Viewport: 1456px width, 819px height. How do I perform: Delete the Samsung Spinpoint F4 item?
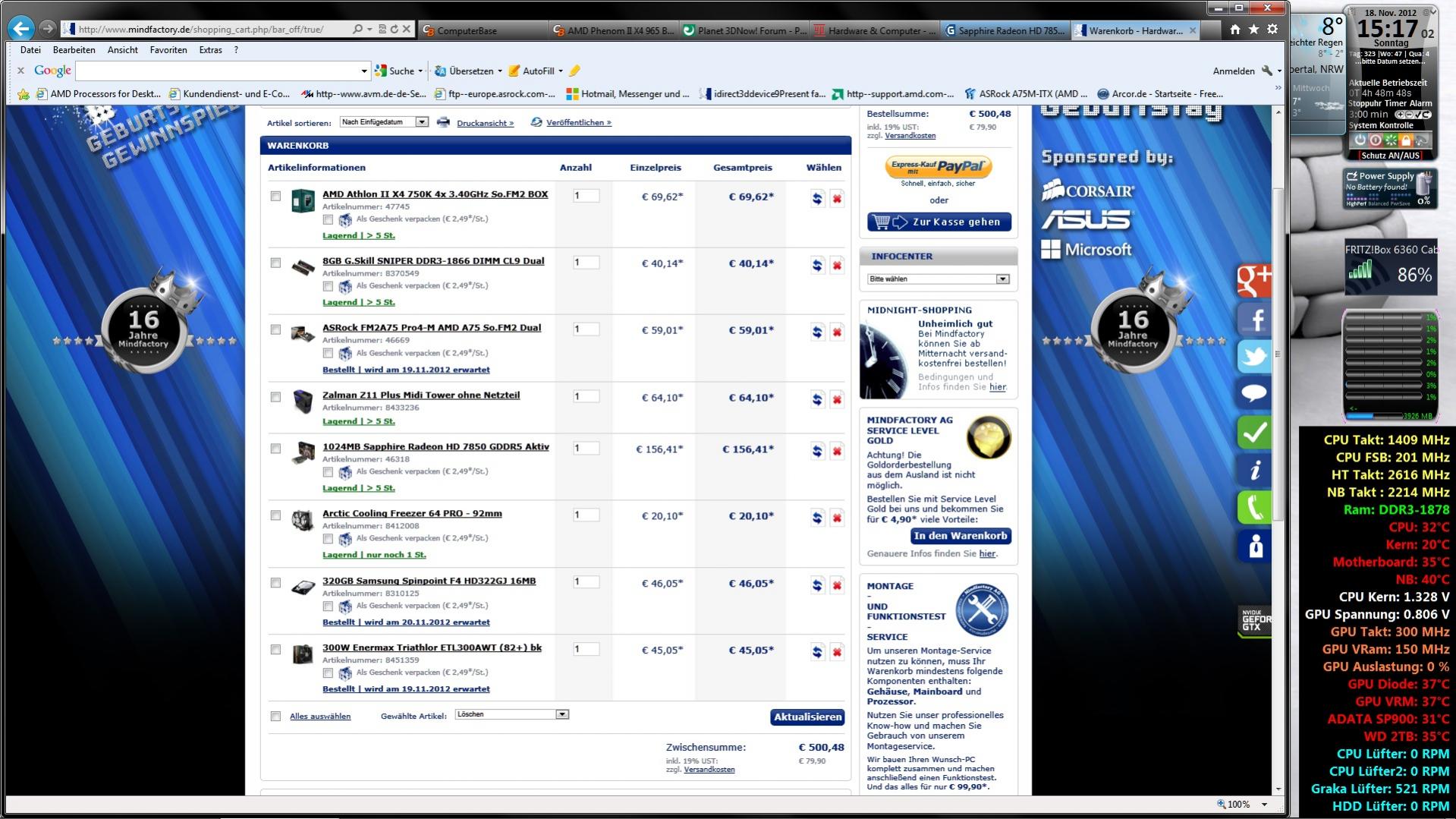(x=837, y=585)
